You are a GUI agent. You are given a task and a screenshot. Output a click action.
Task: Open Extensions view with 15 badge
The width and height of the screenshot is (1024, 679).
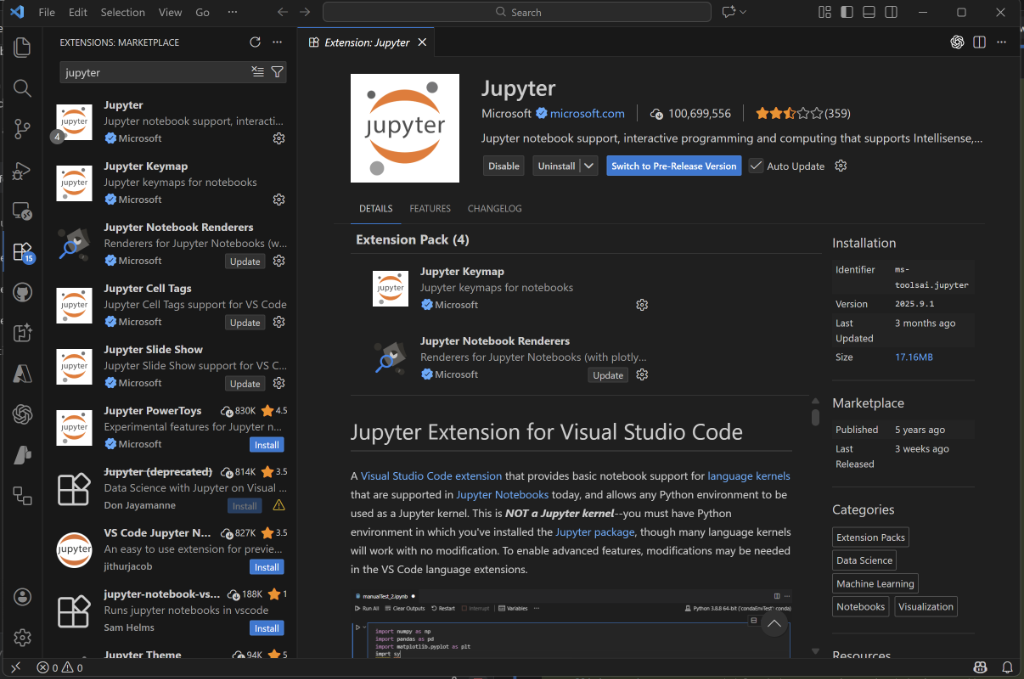(22, 251)
